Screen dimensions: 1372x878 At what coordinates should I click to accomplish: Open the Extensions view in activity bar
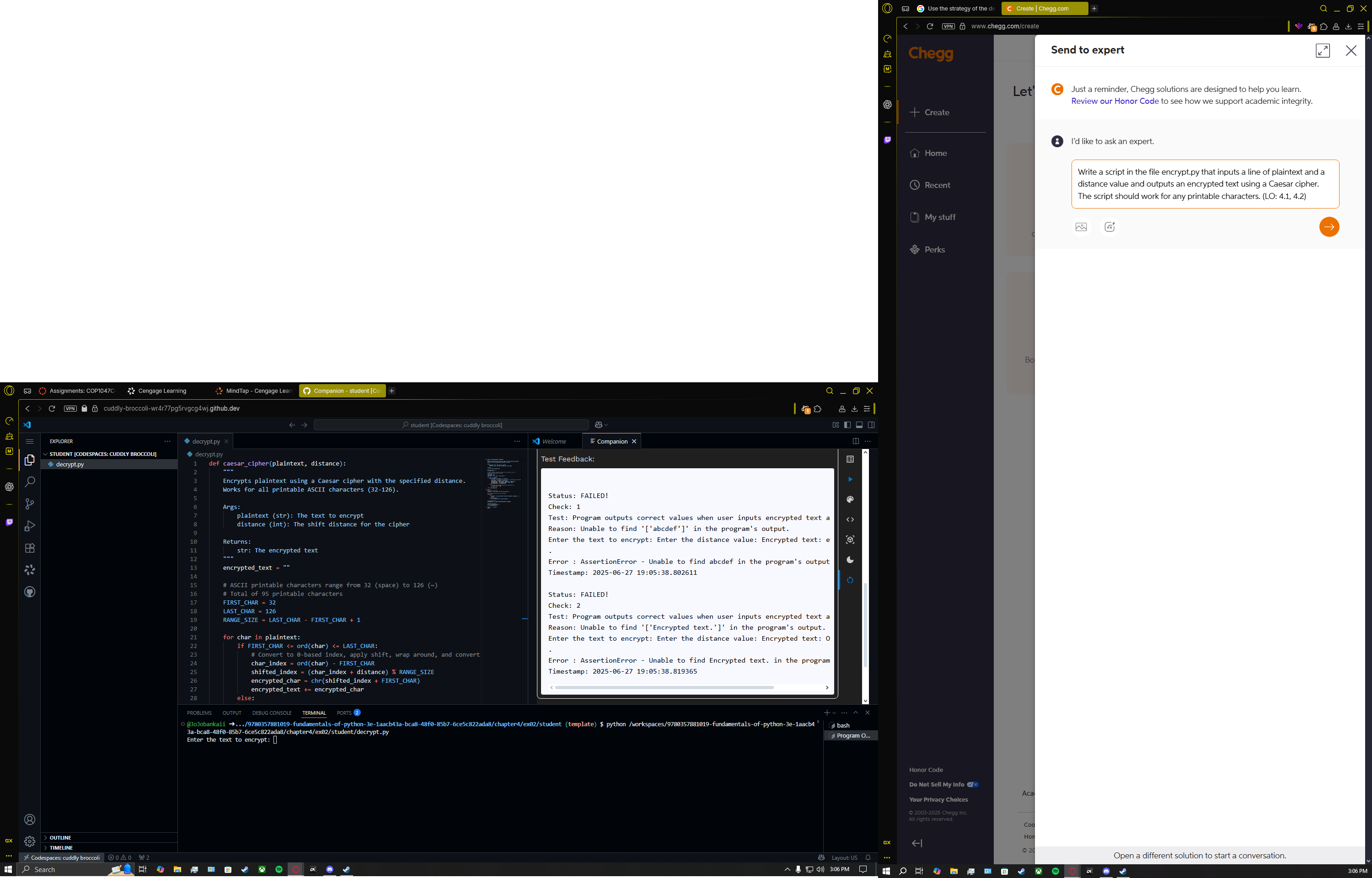point(30,548)
